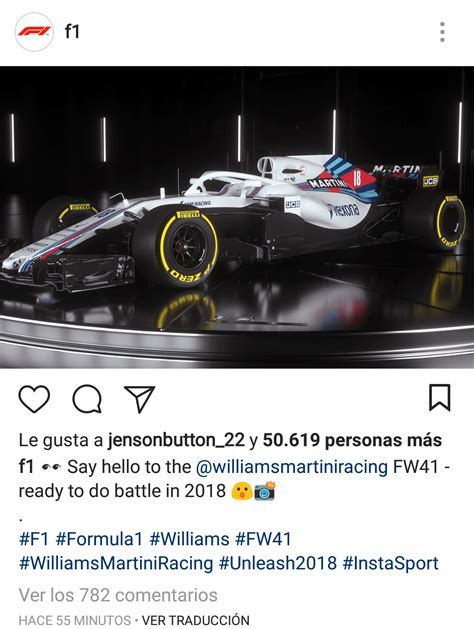This screenshot has height=629, width=474.
Task: Open the #Williams hashtag
Action: pyautogui.click(x=189, y=538)
